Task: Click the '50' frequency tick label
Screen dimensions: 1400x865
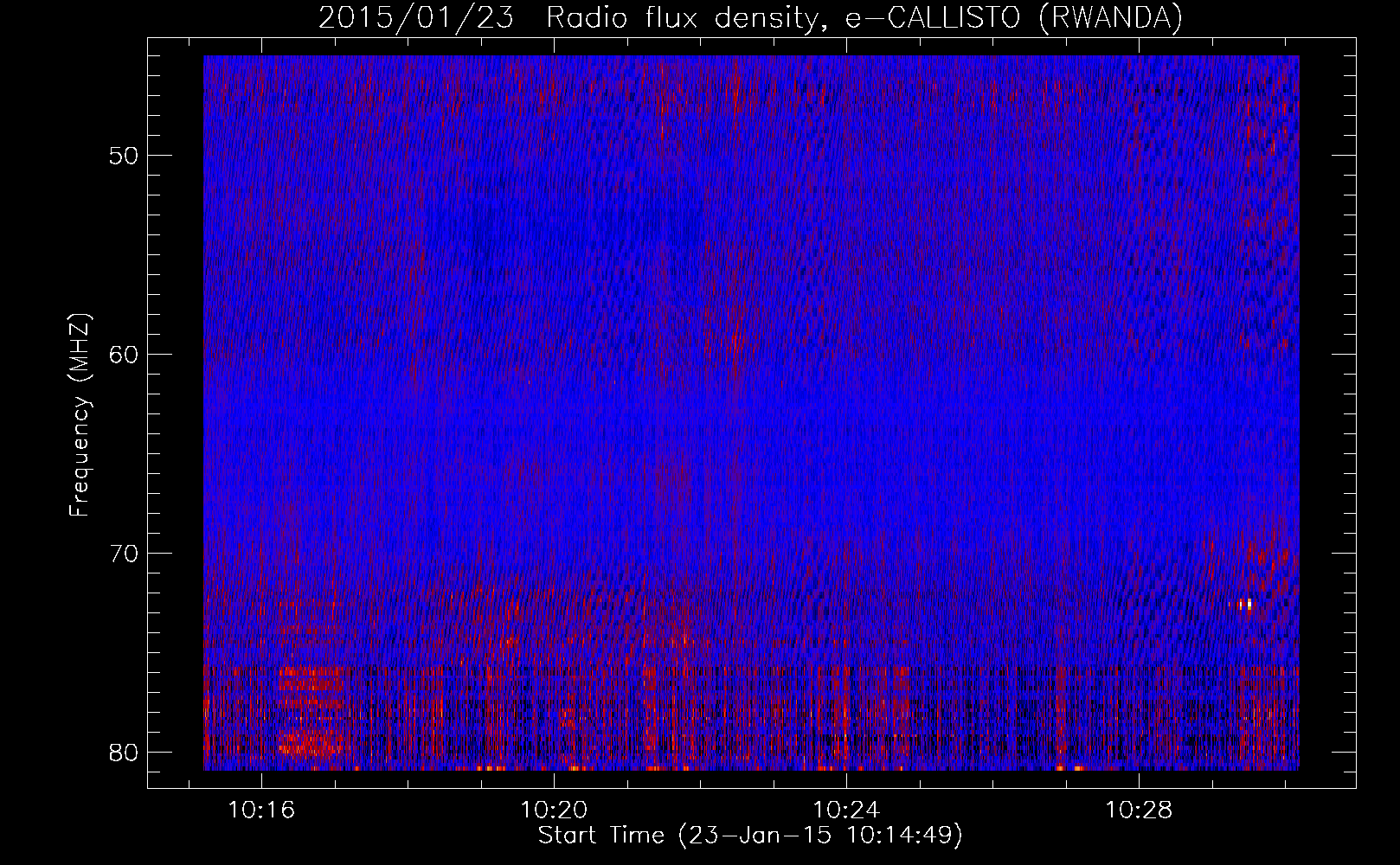Action: [x=125, y=156]
